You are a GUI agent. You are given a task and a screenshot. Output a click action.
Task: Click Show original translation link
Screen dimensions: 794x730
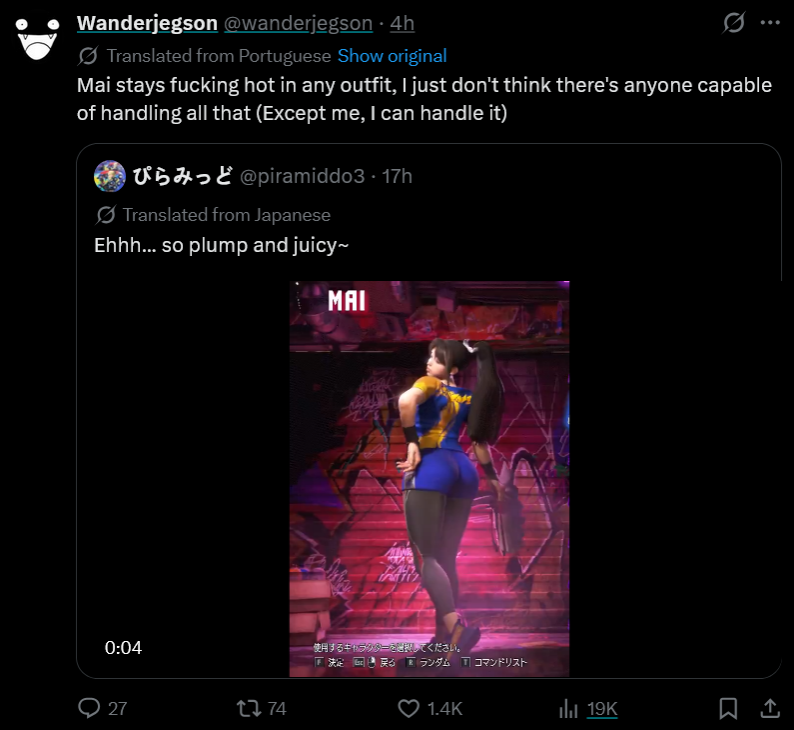pos(392,56)
